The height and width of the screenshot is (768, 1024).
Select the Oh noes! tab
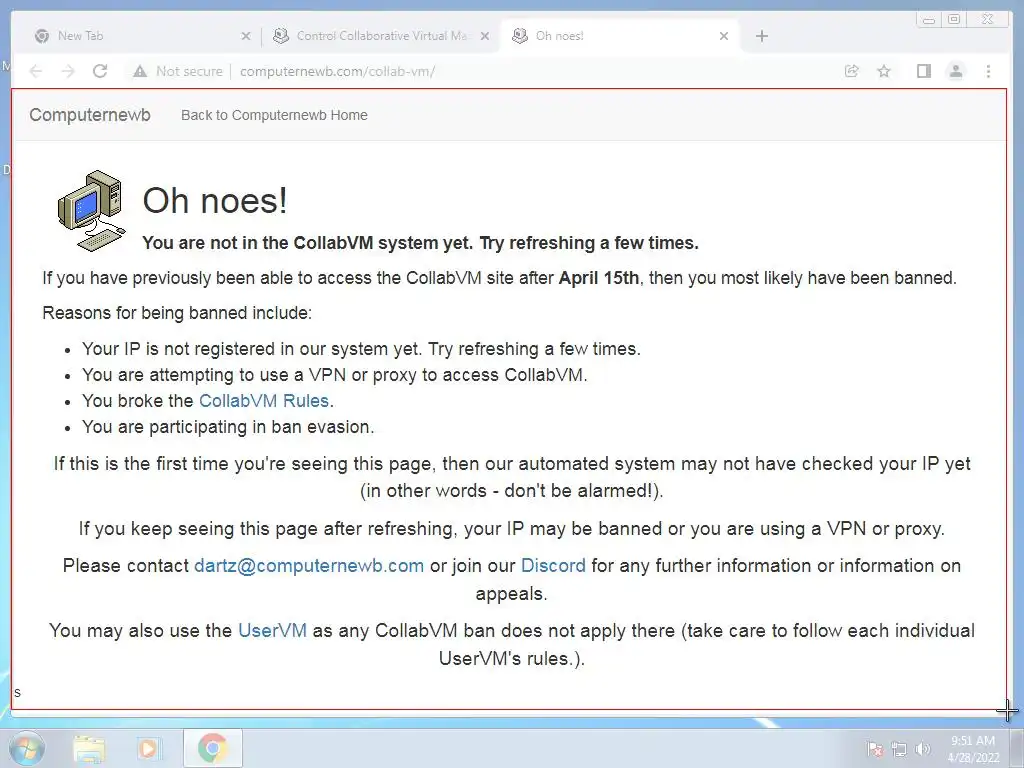620,36
